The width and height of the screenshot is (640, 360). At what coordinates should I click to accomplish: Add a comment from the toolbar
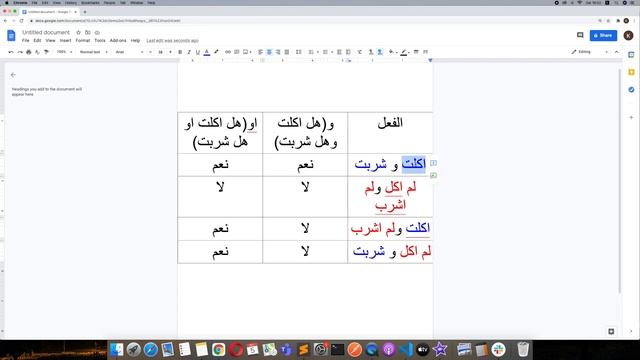point(237,52)
